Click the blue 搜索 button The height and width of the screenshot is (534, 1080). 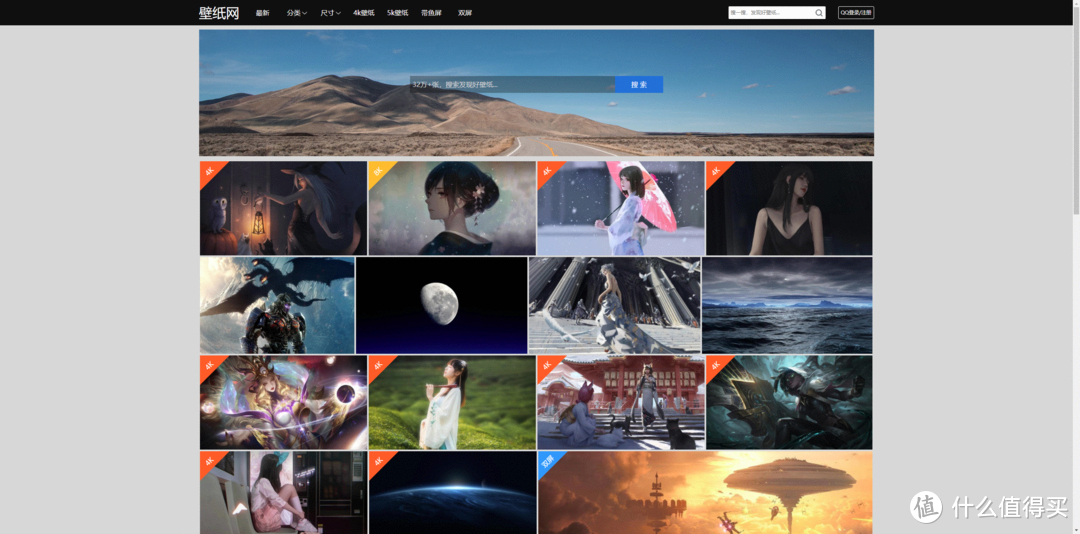pos(638,84)
